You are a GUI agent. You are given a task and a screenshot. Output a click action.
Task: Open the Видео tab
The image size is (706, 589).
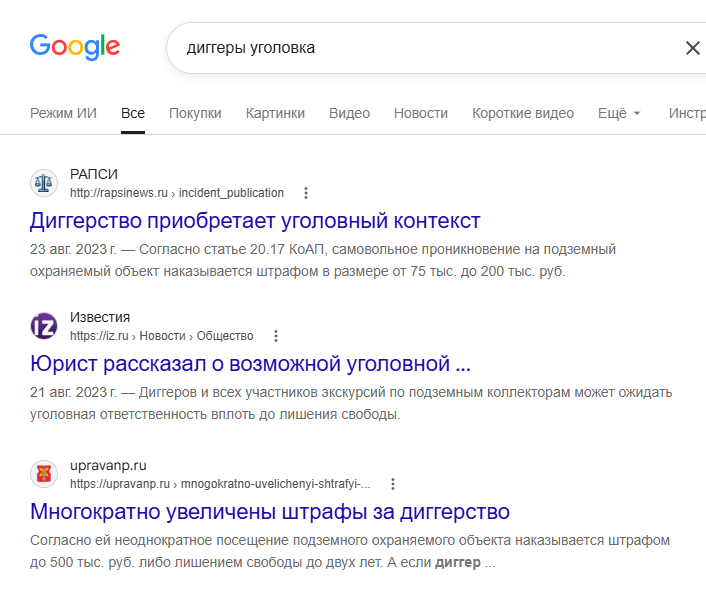(x=349, y=113)
